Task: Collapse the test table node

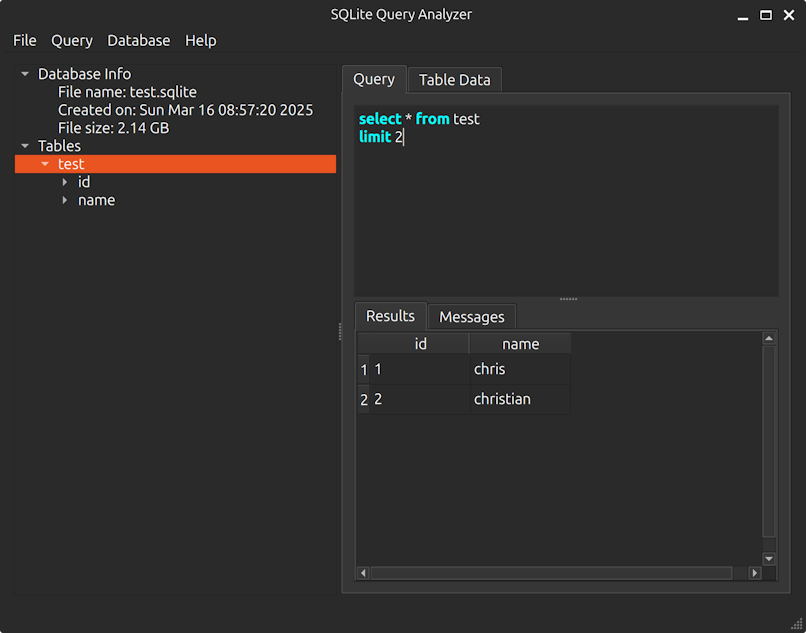Action: [x=45, y=164]
